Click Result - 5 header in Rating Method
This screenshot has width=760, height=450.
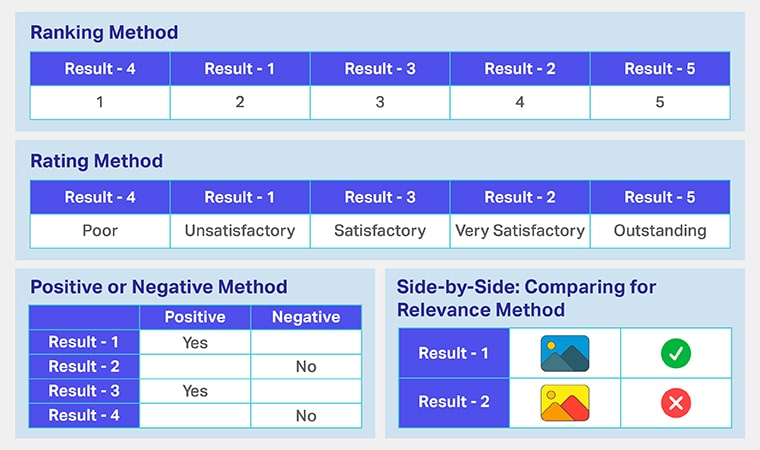click(660, 197)
